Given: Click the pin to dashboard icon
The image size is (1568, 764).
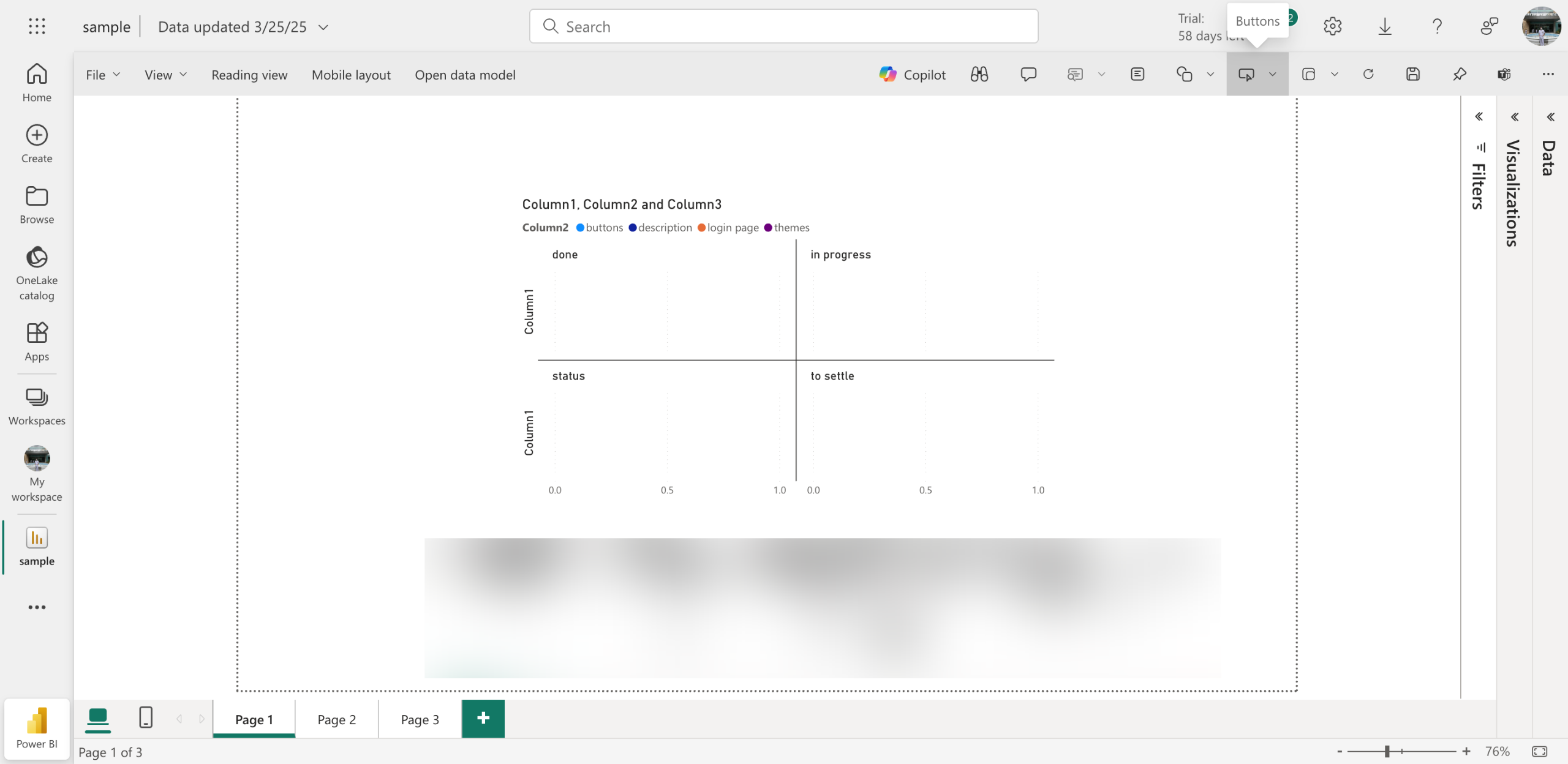Looking at the screenshot, I should coord(1460,75).
